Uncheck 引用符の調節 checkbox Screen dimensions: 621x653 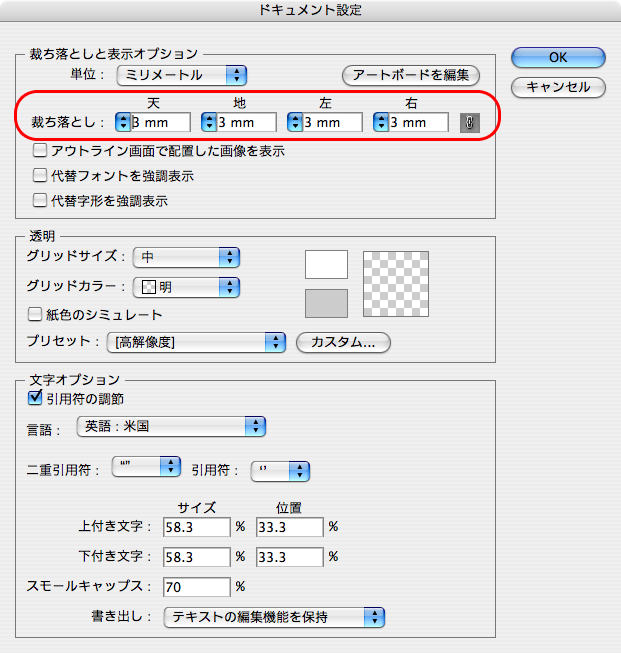click(x=35, y=398)
